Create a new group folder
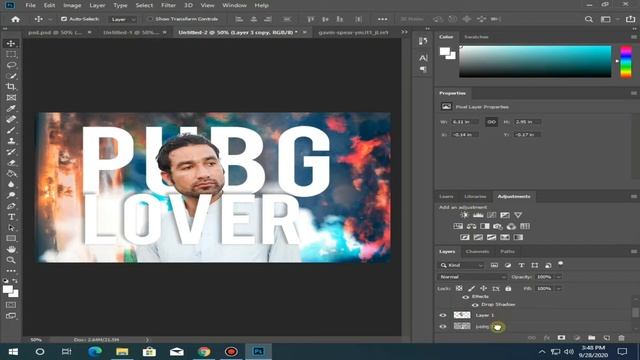640x360 pixels. click(591, 338)
